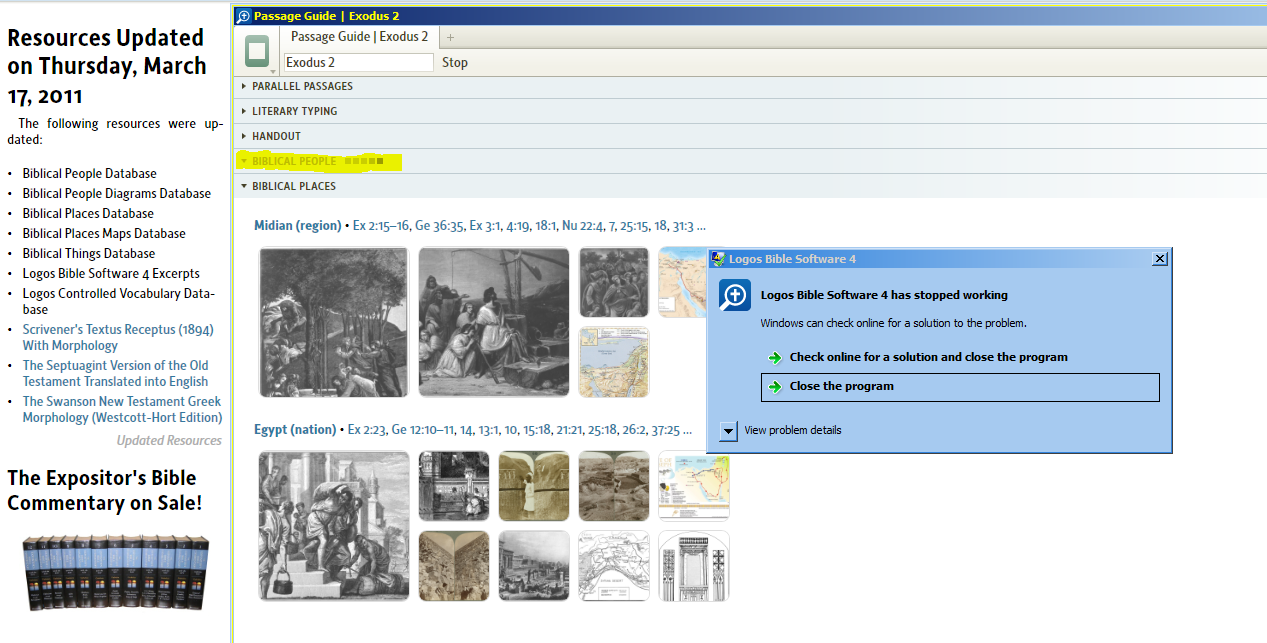
Task: Select Biblical Places Maps Database item
Action: coord(104,234)
